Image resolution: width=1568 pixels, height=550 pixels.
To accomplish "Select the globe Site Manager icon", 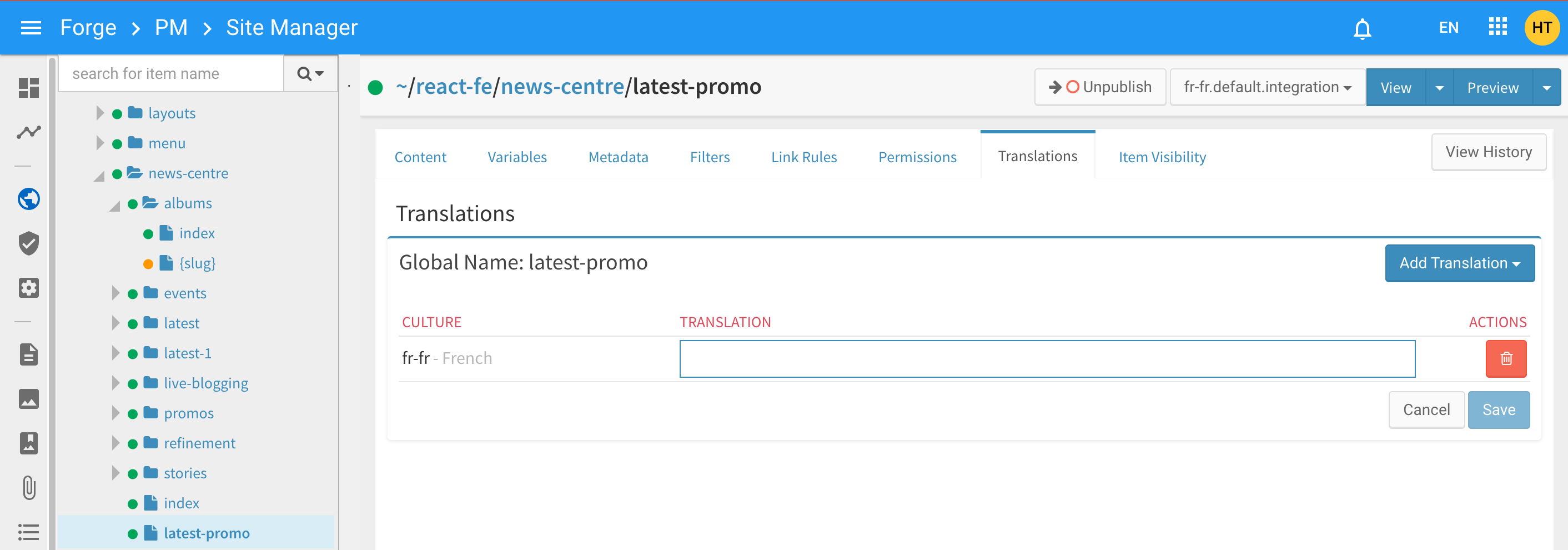I will 29,198.
